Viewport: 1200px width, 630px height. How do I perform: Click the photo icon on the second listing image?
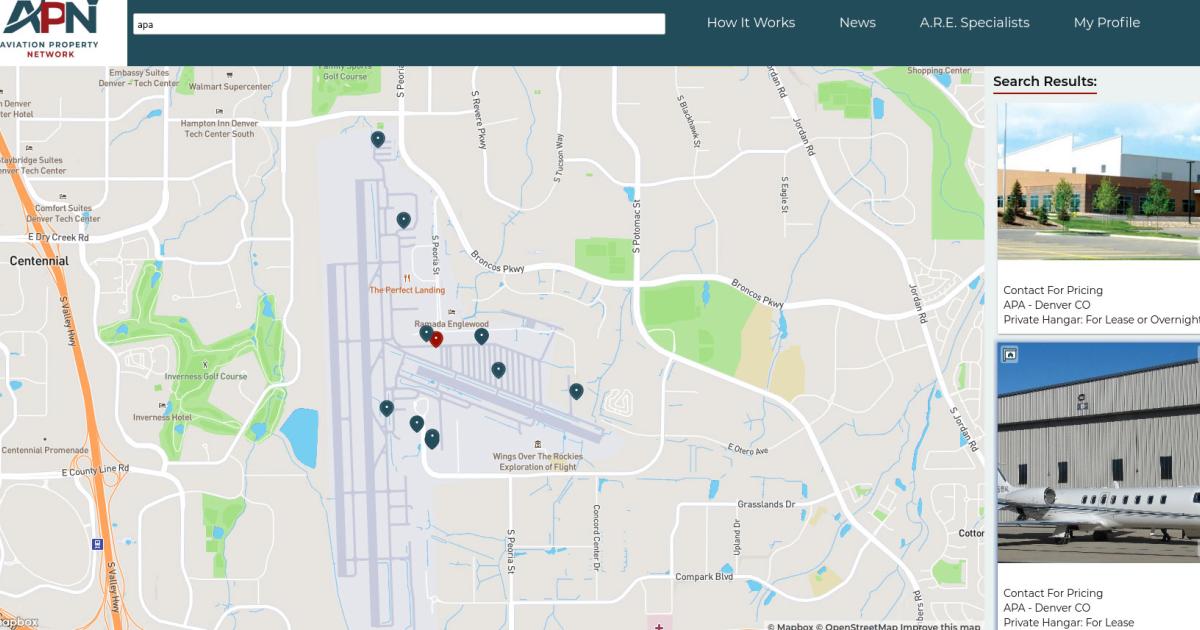pyautogui.click(x=1010, y=354)
